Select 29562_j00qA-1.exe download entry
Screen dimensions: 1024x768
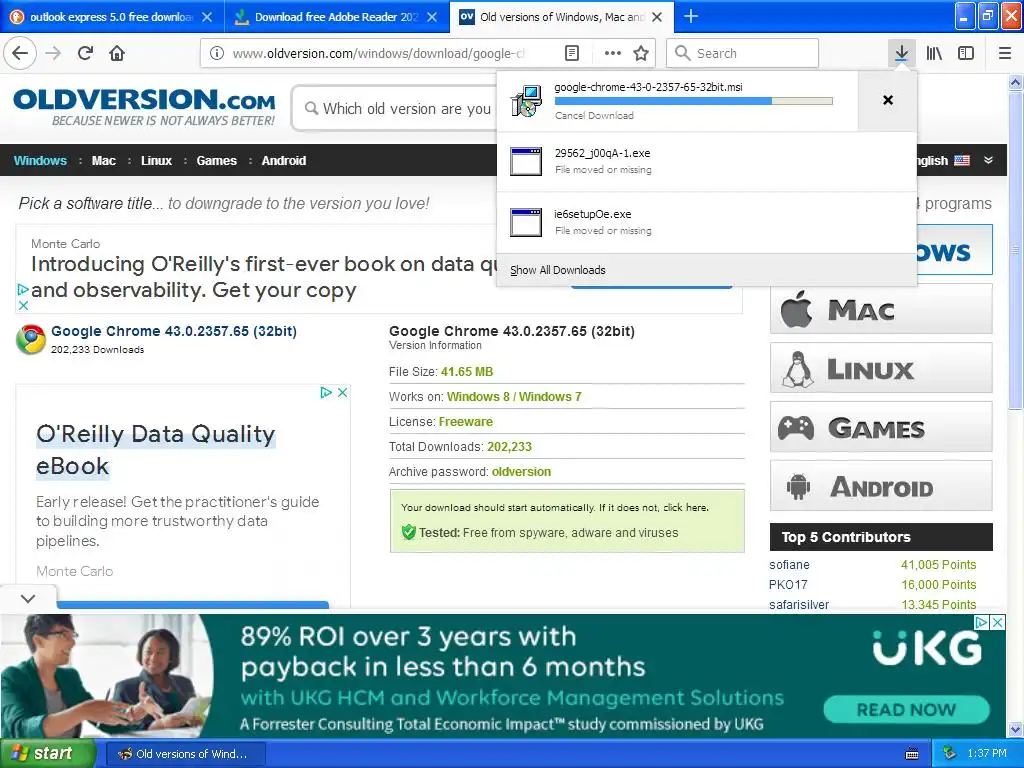coord(707,161)
